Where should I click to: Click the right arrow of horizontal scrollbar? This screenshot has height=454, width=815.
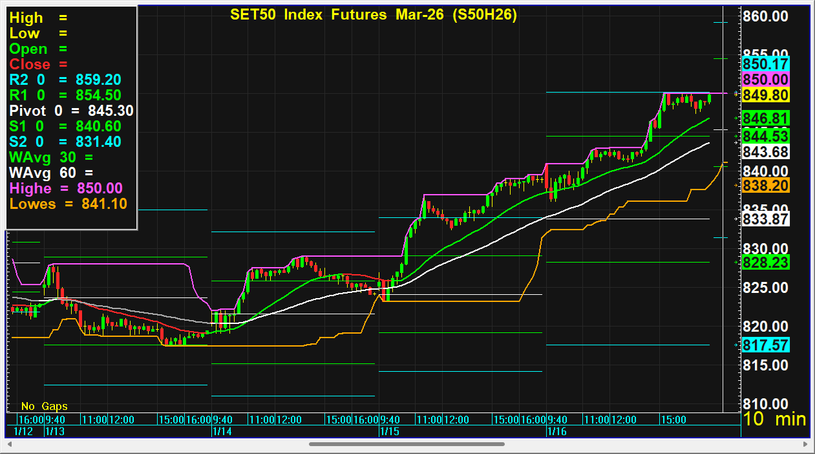coord(804,443)
